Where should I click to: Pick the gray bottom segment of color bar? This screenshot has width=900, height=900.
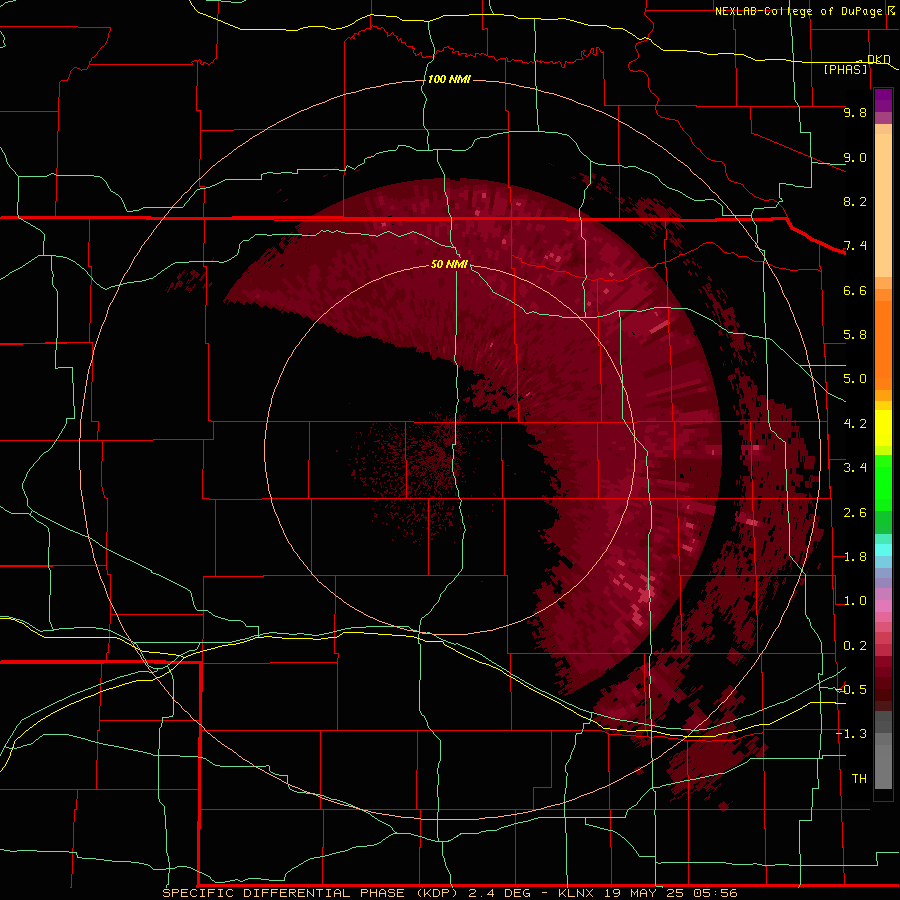tap(883, 766)
